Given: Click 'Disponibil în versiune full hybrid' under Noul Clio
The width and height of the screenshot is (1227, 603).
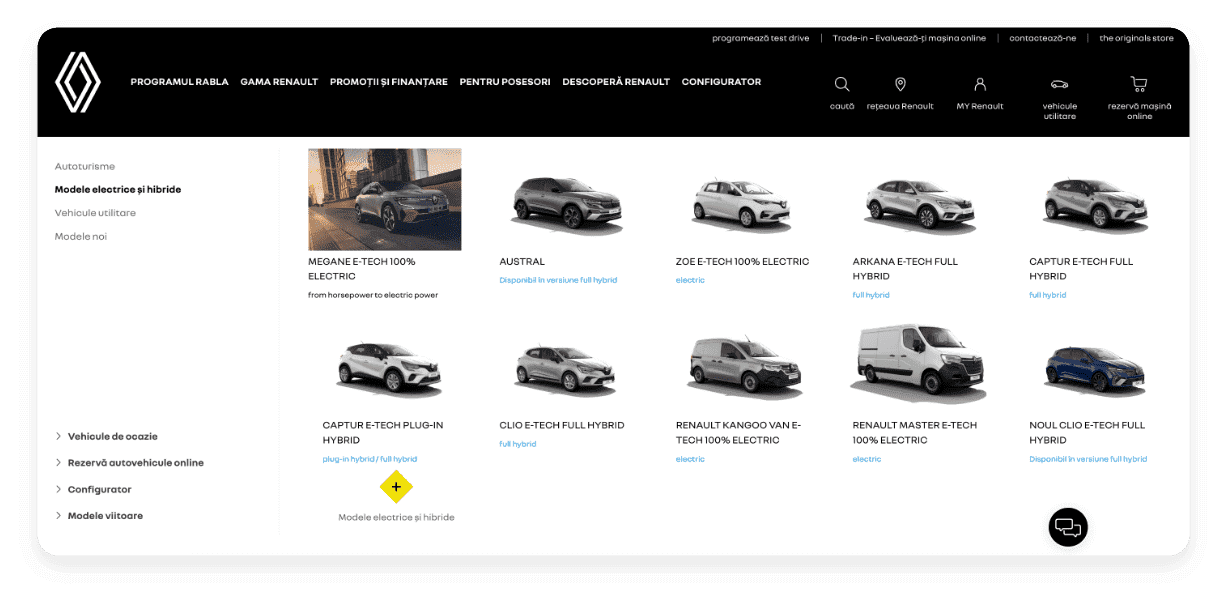Looking at the screenshot, I should (x=1088, y=459).
